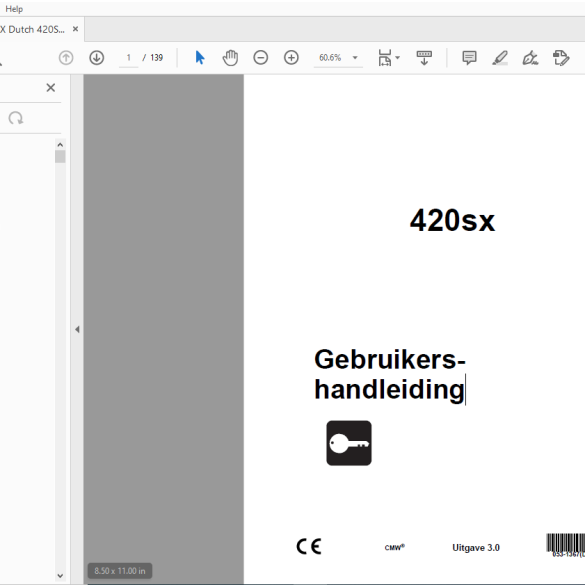The width and height of the screenshot is (585, 585).
Task: Zoom out with the minus button
Action: [x=260, y=58]
